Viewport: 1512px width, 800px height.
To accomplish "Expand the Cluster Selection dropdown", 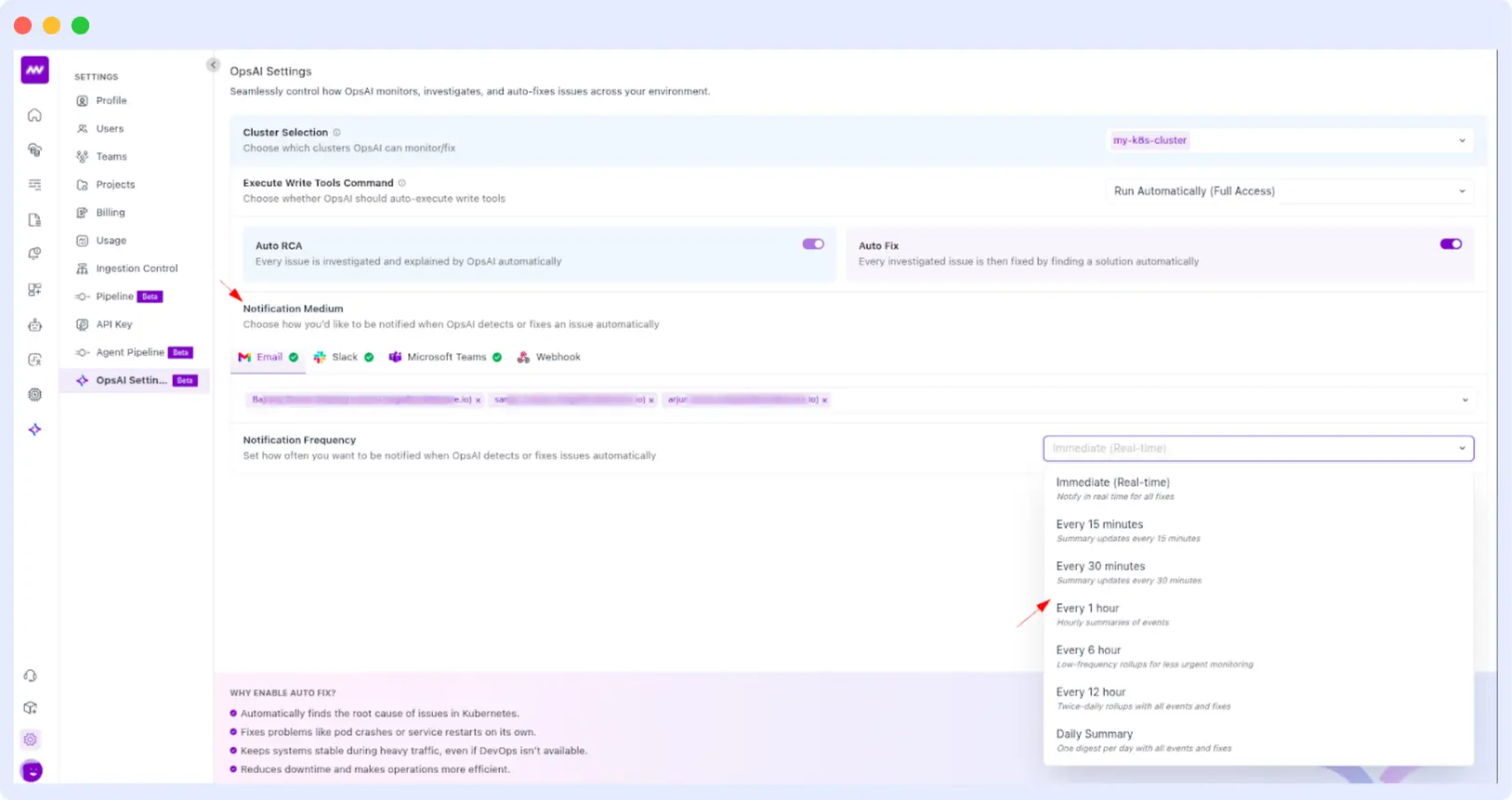I will [1289, 140].
